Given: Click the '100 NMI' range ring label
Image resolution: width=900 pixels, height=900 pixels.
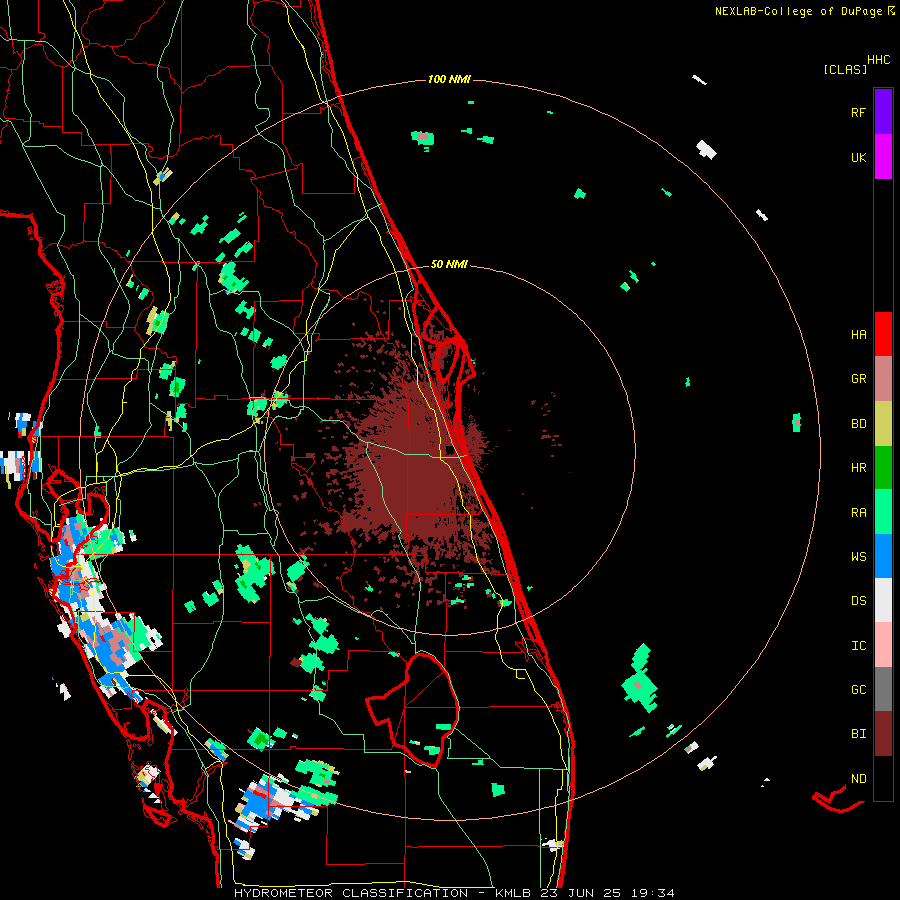Looking at the screenshot, I should pyautogui.click(x=449, y=79).
